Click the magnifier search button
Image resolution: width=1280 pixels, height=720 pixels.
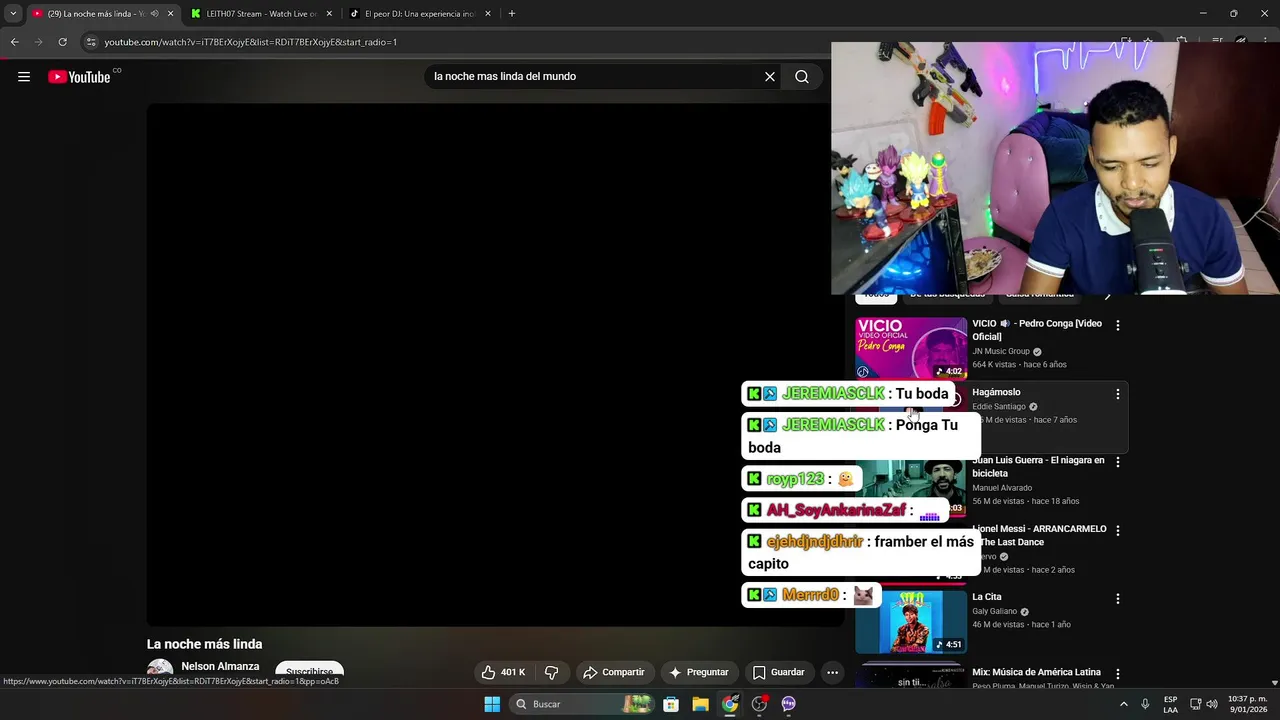(802, 77)
